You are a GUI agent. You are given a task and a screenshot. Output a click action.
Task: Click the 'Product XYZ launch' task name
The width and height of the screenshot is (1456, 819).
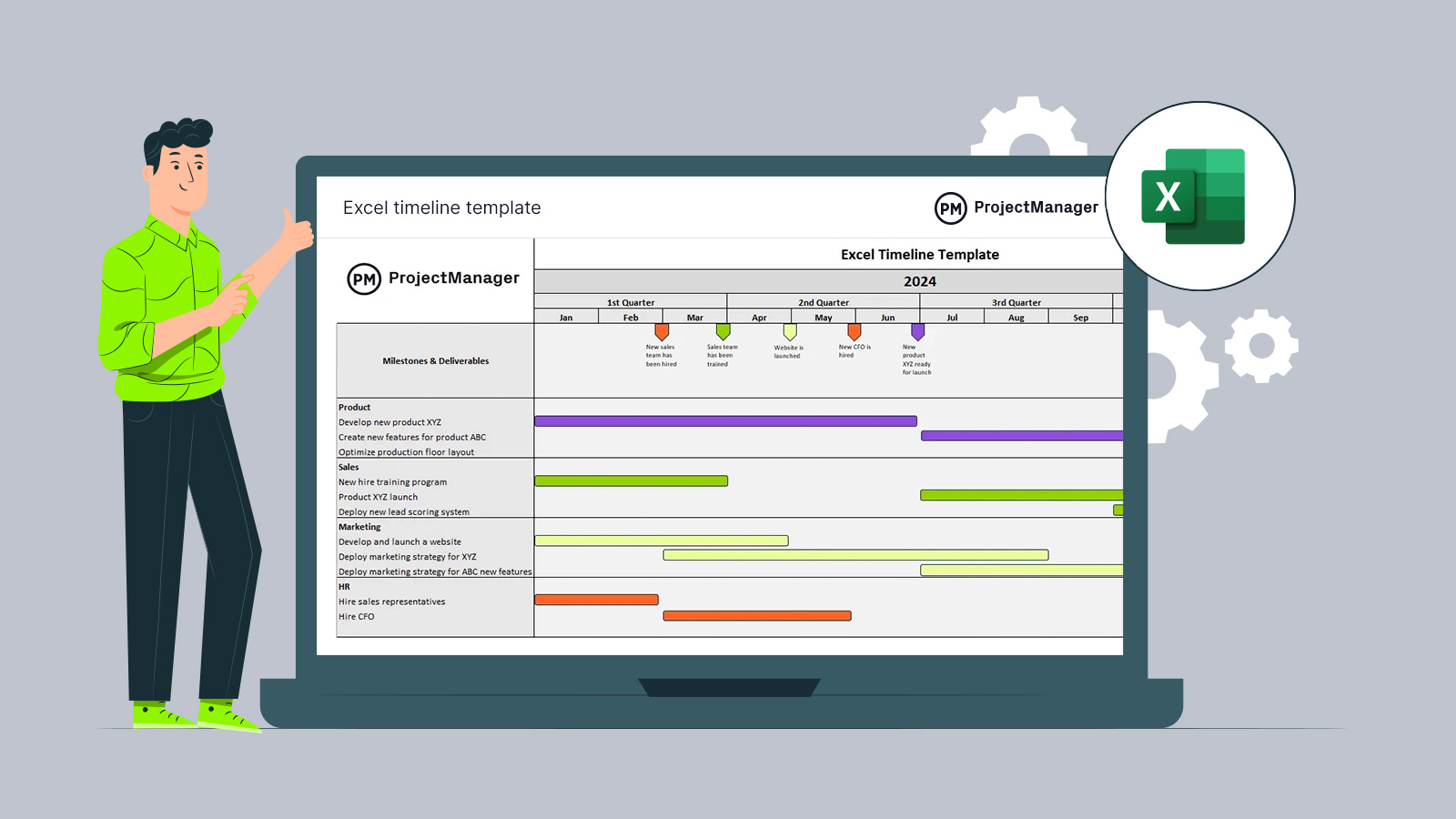pyautogui.click(x=378, y=497)
